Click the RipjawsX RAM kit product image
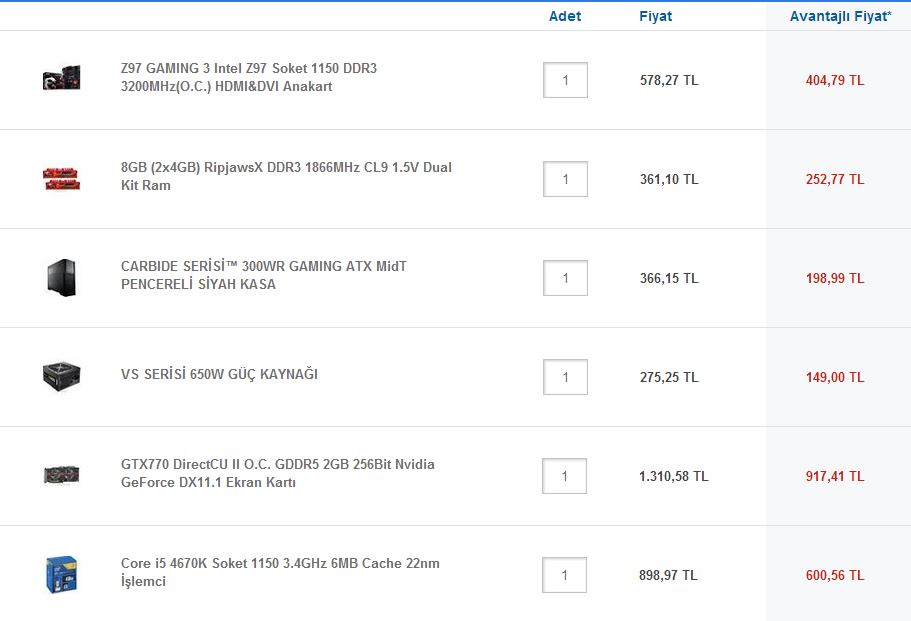This screenshot has width=911, height=621. pos(61,177)
